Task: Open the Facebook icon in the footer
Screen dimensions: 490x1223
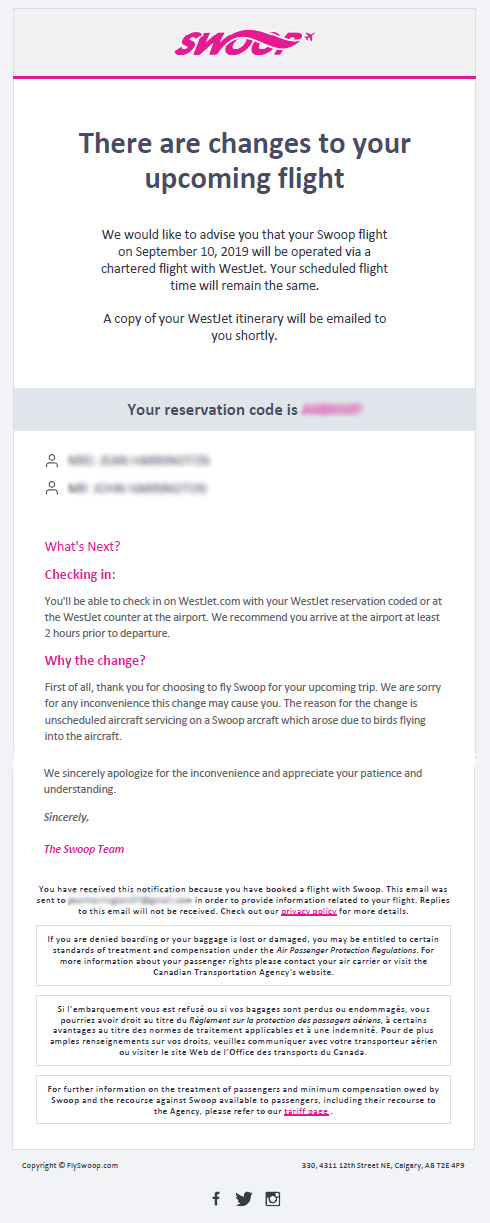Action: click(216, 1198)
